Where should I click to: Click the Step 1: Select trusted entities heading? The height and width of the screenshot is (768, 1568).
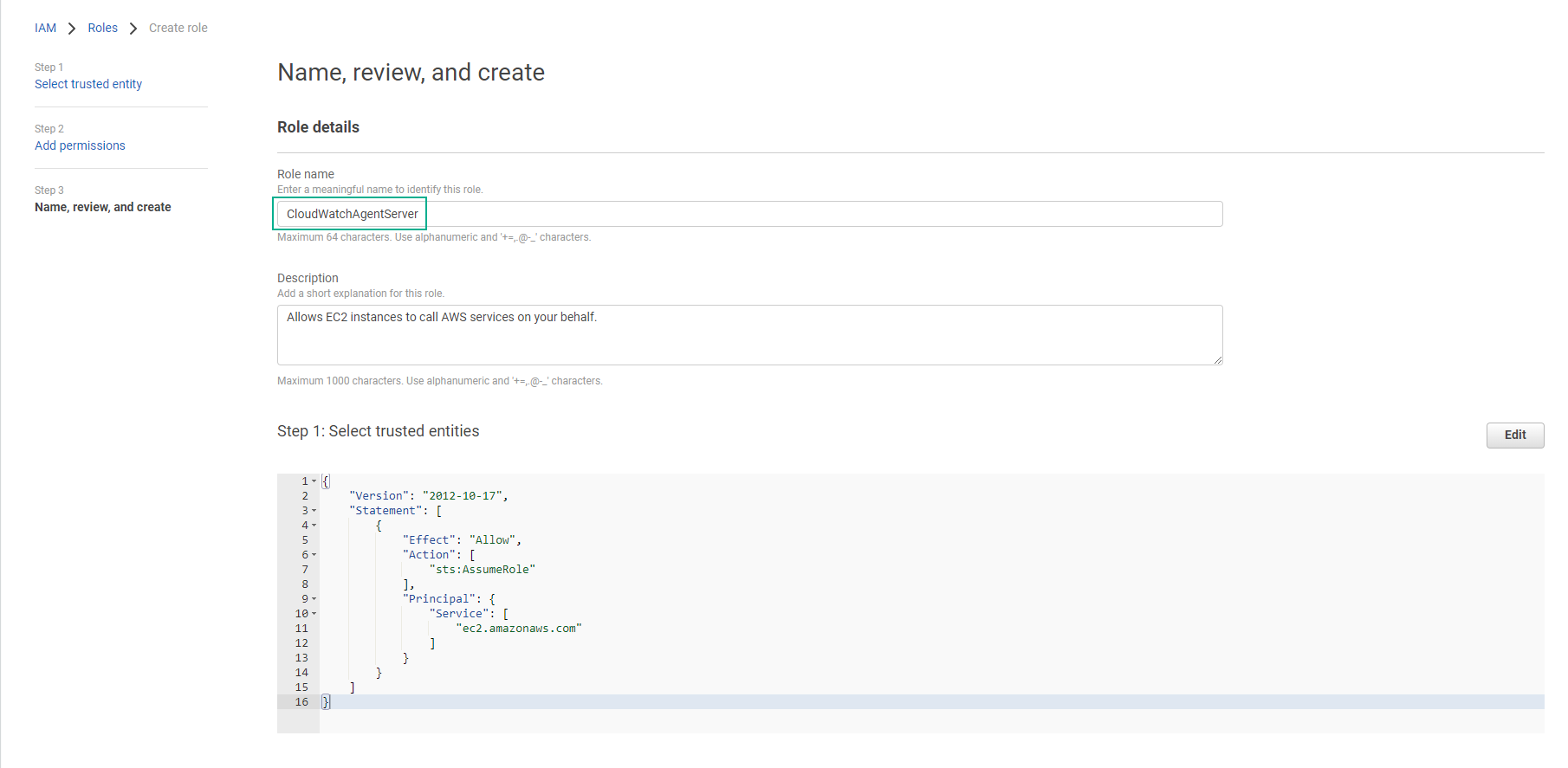click(378, 431)
